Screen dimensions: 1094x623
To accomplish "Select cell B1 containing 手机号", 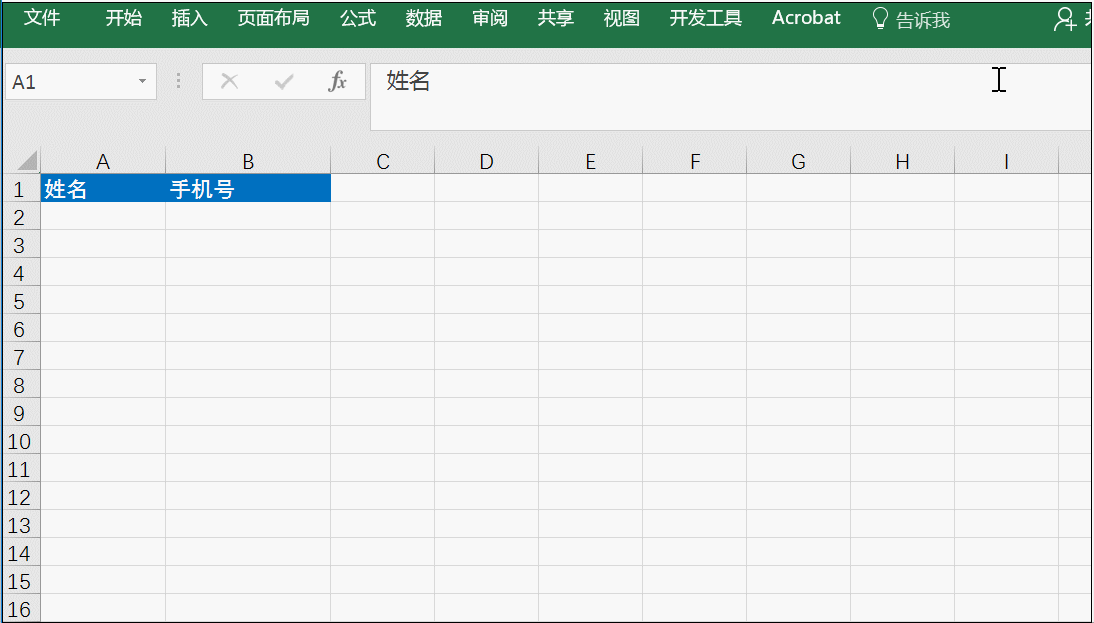I will click(248, 189).
